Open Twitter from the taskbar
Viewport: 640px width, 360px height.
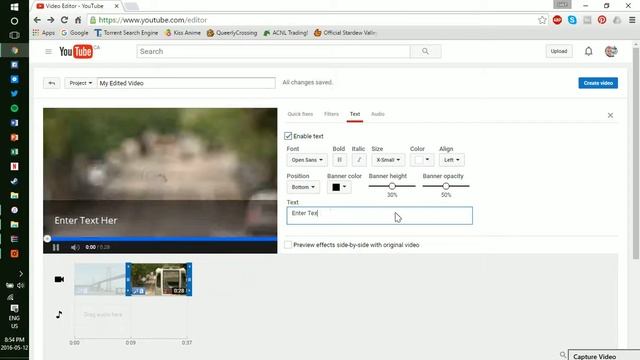pyautogui.click(x=14, y=93)
